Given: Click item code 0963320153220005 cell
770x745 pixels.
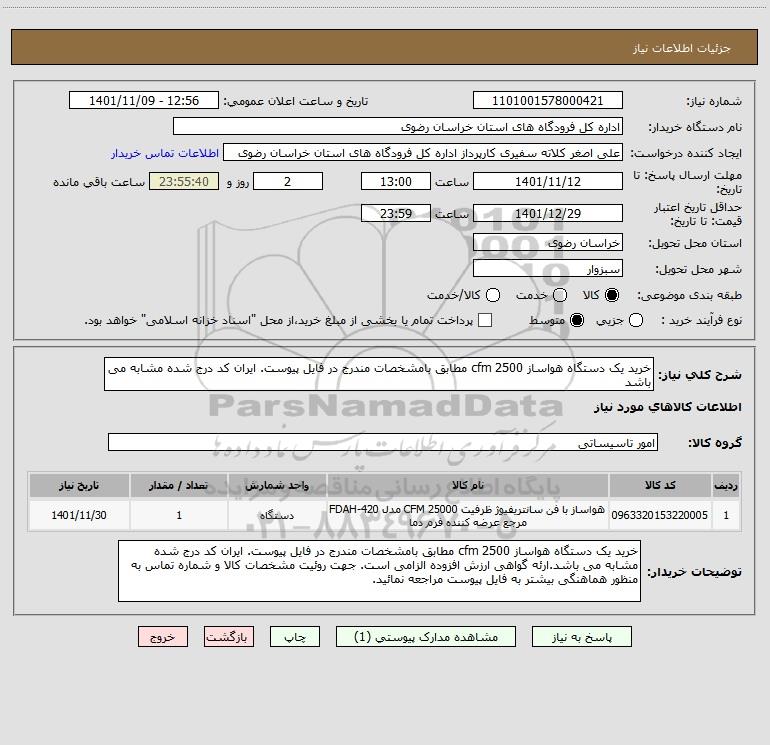Looking at the screenshot, I should tap(660, 515).
